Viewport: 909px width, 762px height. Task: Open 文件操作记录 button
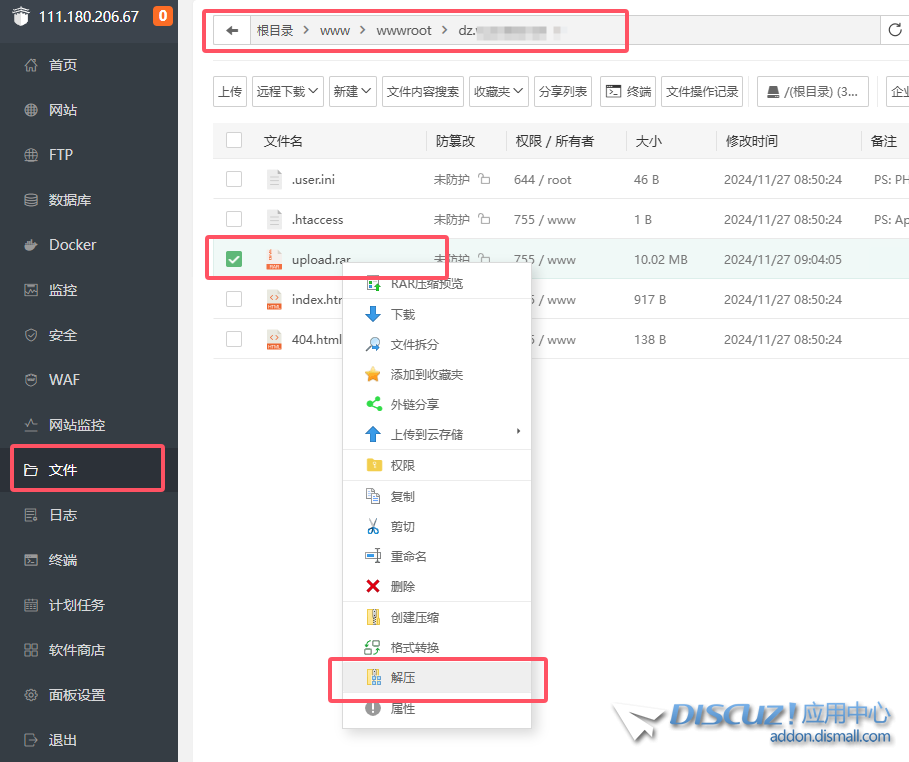click(x=703, y=91)
